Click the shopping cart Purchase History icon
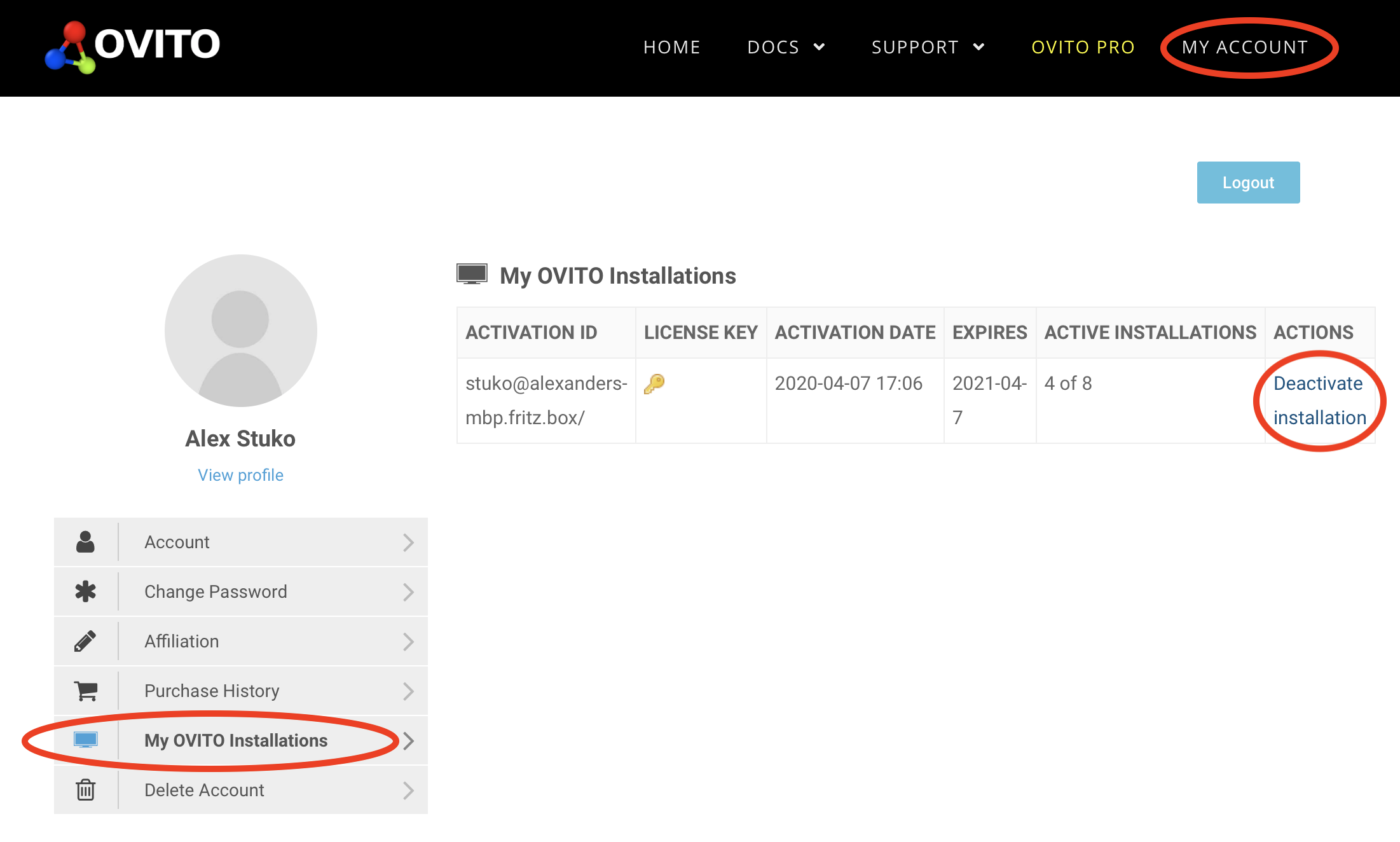Screen dimensions: 1400x842 click(x=85, y=691)
